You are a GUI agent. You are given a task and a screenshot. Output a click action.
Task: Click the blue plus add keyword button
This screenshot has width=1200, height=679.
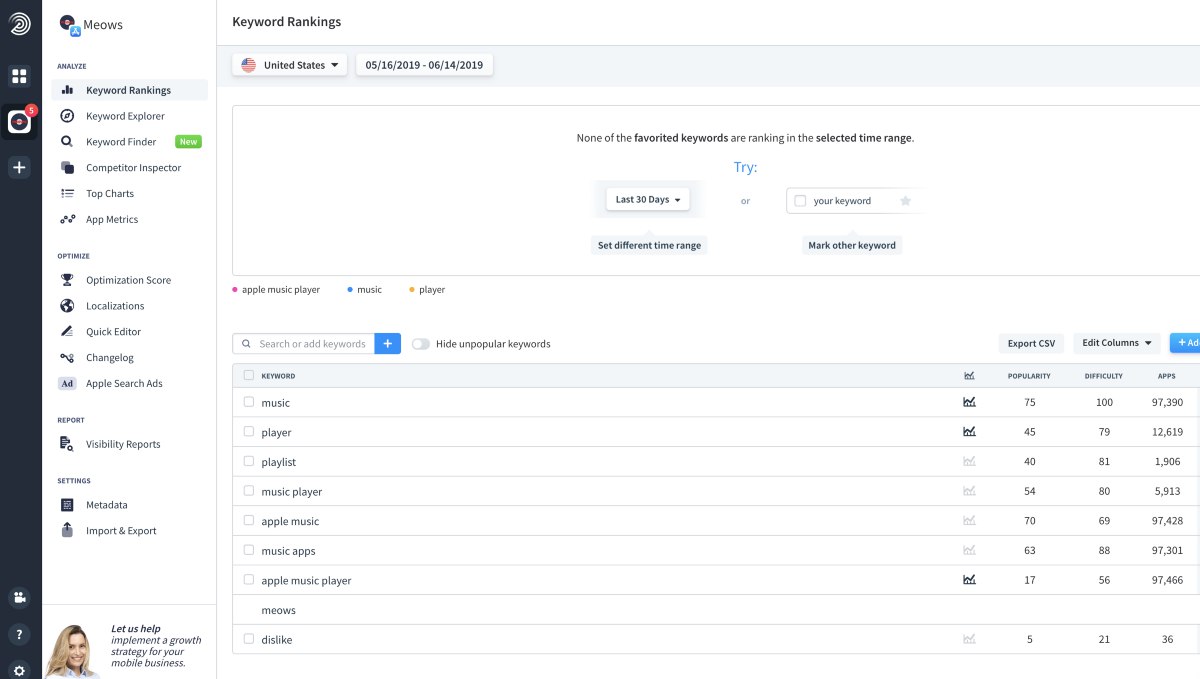pyautogui.click(x=388, y=344)
